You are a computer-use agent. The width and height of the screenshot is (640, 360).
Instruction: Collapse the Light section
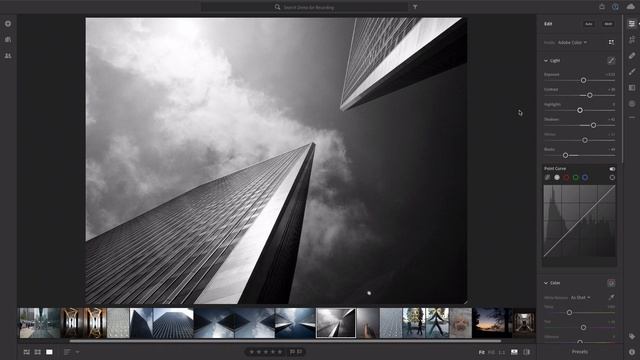point(546,60)
